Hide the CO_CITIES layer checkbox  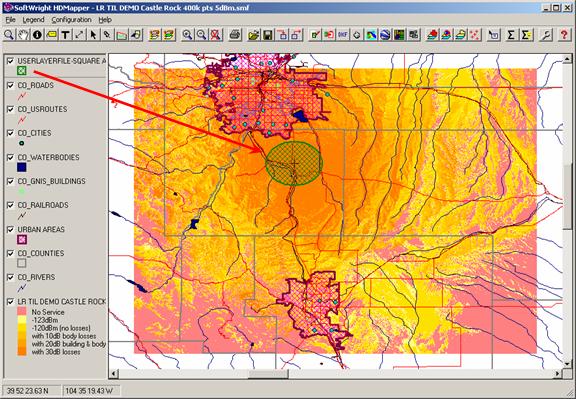11,133
